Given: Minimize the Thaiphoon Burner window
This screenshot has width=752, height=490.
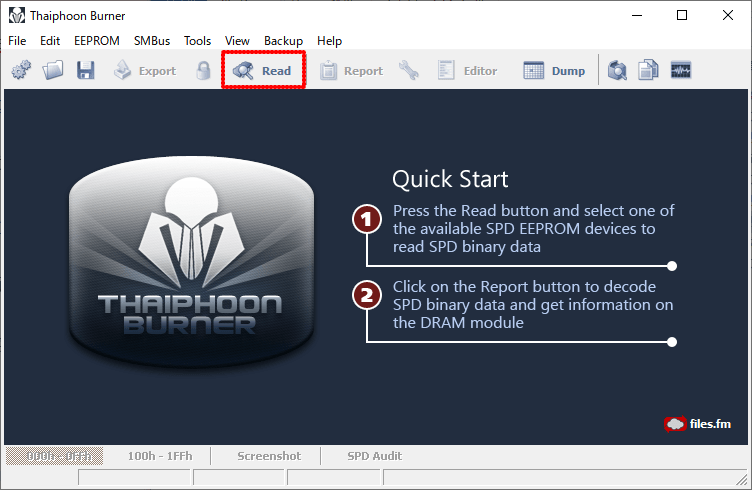Looking at the screenshot, I should (637, 15).
